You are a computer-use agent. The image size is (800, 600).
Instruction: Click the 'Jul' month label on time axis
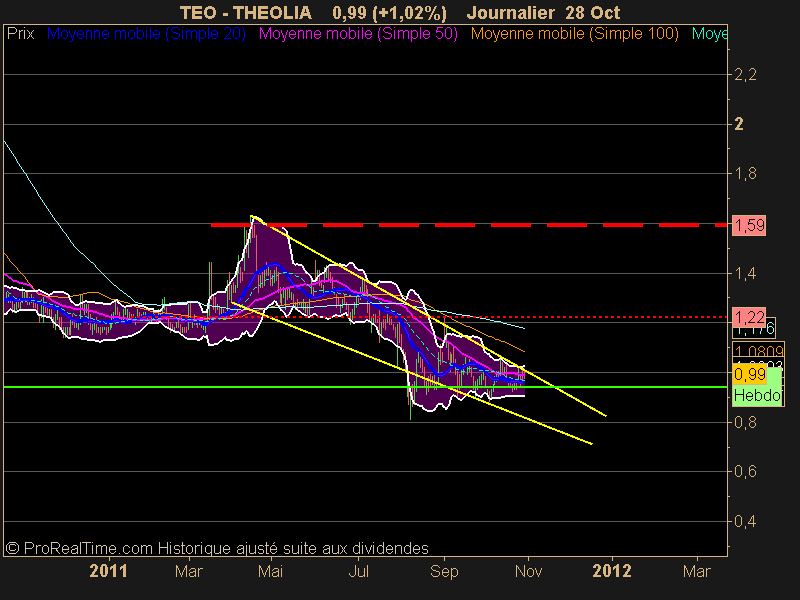(x=358, y=571)
